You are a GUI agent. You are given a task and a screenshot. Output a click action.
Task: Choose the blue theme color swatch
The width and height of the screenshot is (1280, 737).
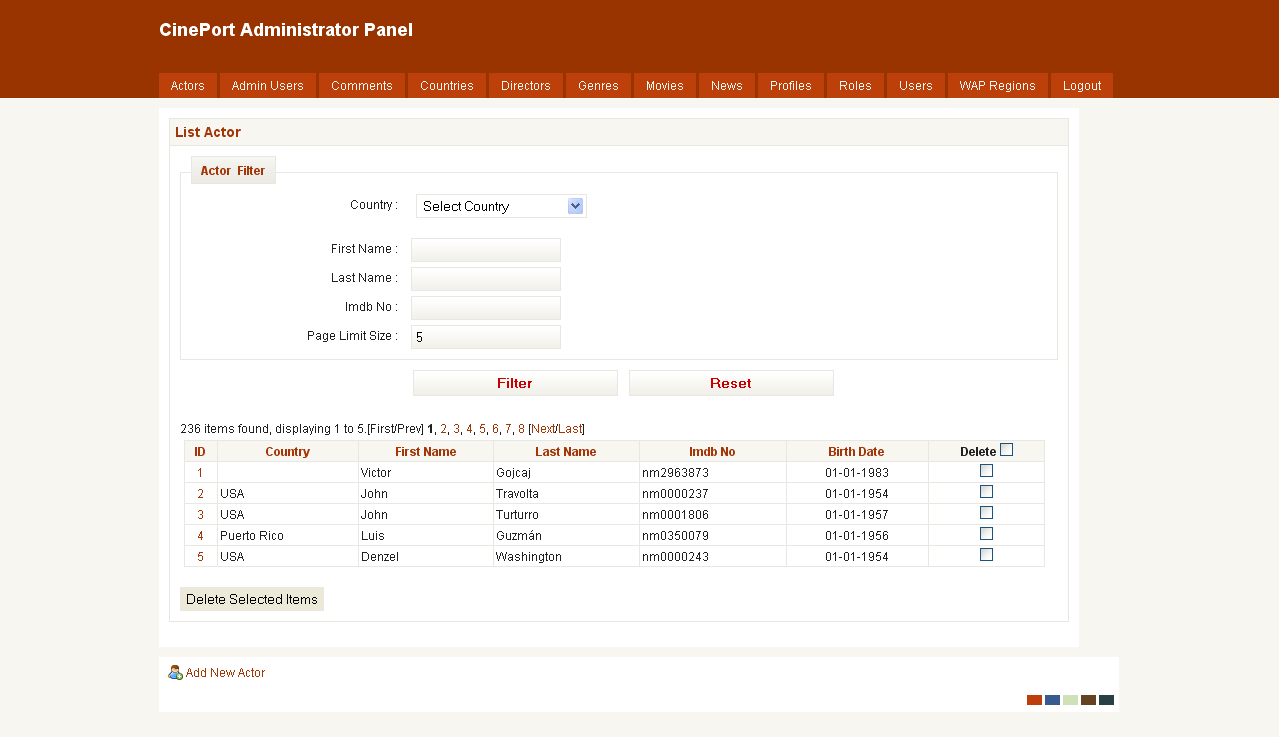tap(1052, 700)
